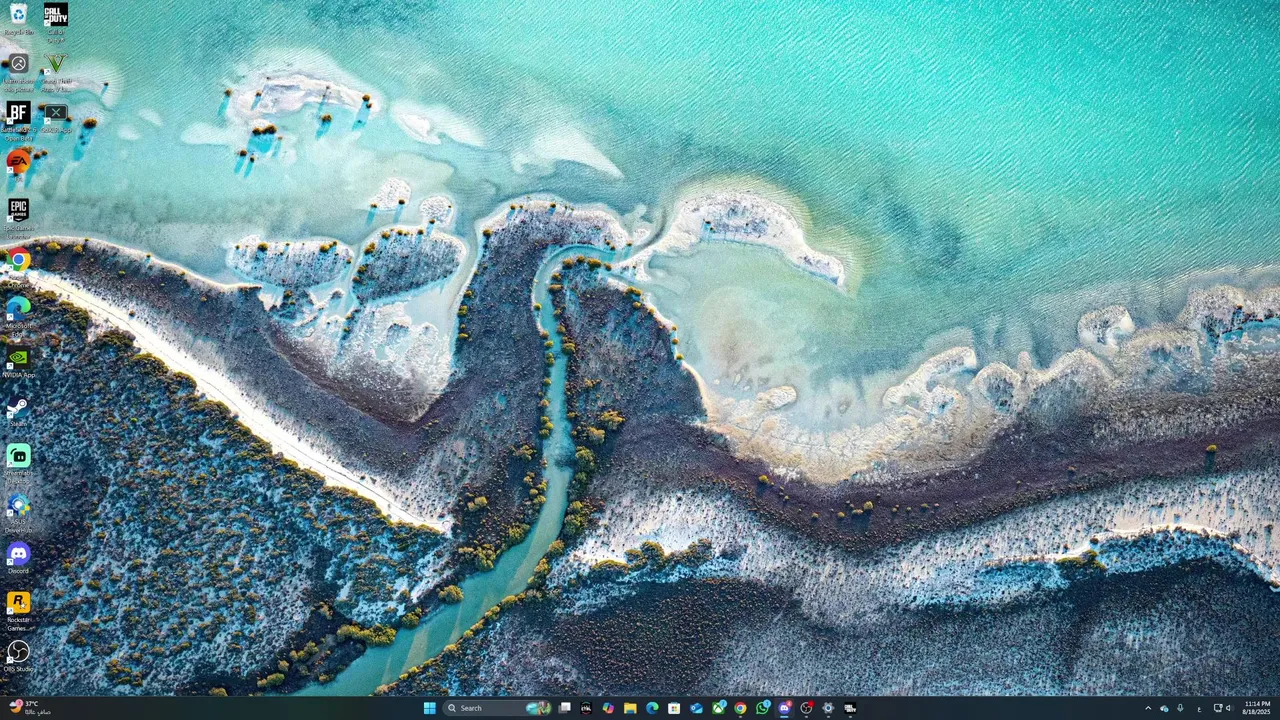Select the OBS Studio desktop shortcut
Viewport: 1280px width, 720px height.
click(x=18, y=656)
